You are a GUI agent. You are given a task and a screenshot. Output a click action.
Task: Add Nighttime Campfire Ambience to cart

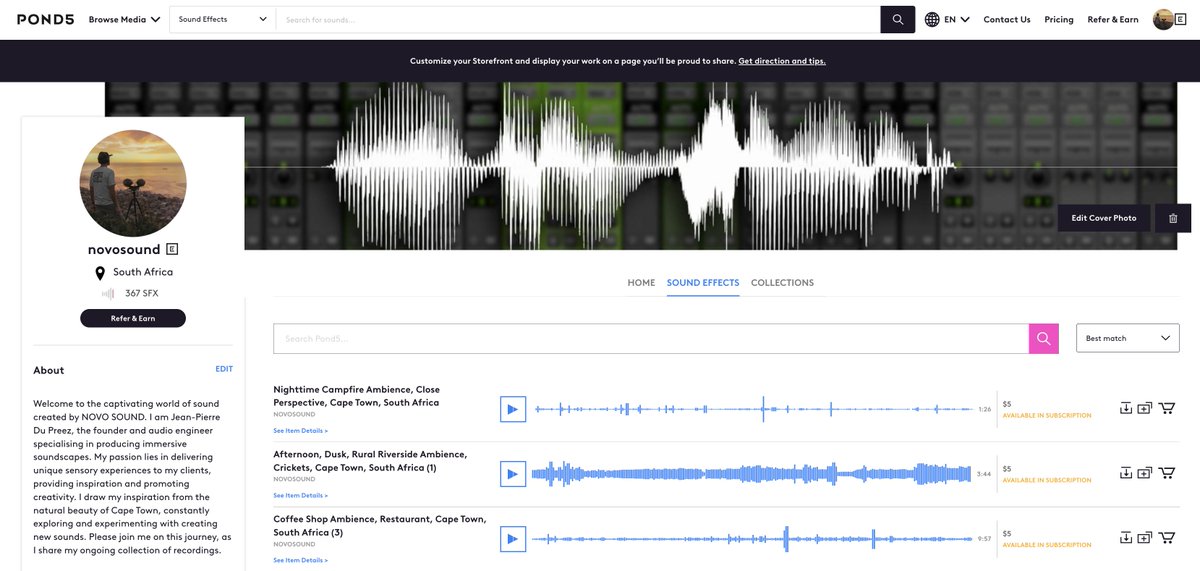tap(1166, 408)
